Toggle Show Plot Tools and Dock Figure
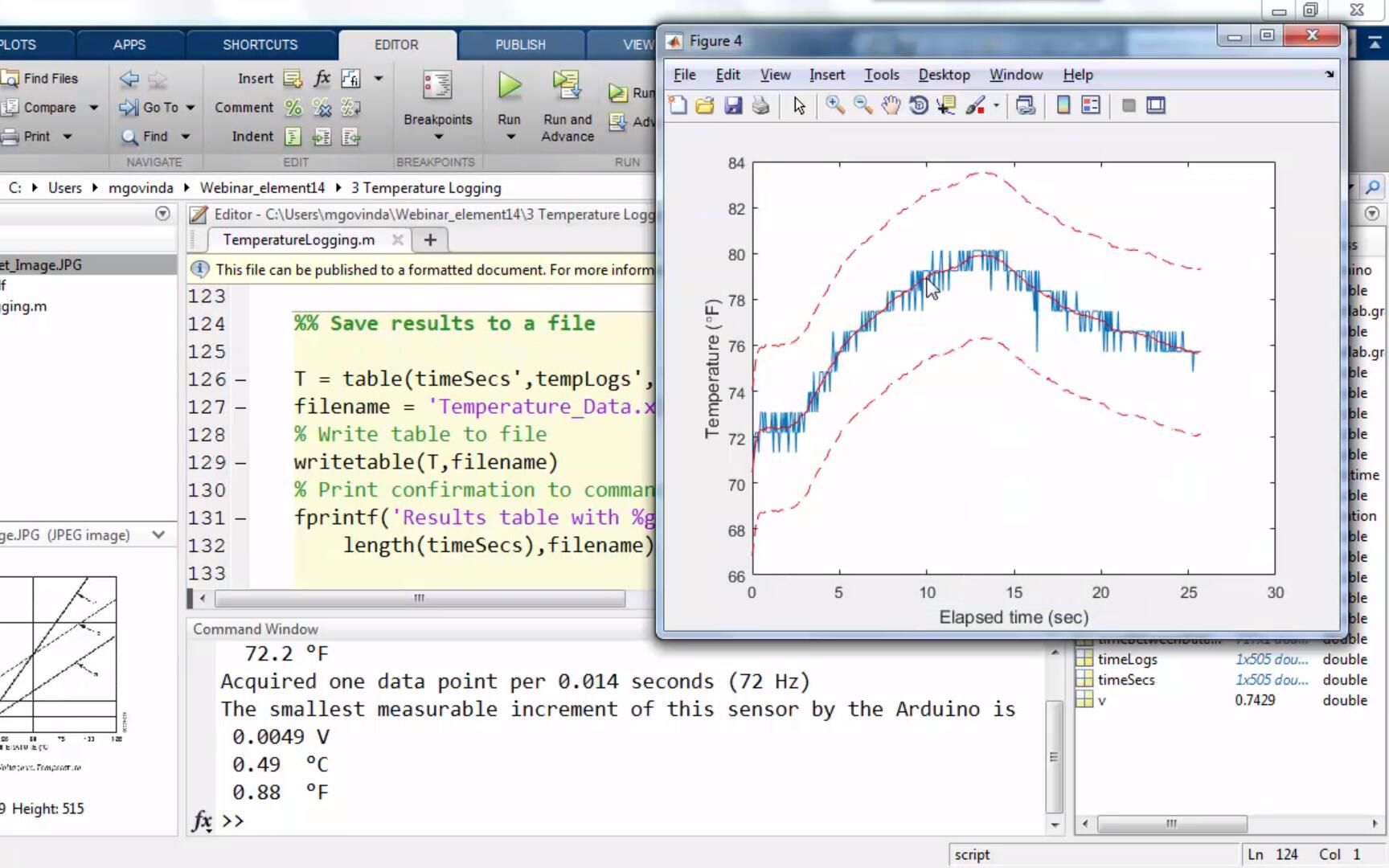The height and width of the screenshot is (868, 1389). coord(1156,105)
